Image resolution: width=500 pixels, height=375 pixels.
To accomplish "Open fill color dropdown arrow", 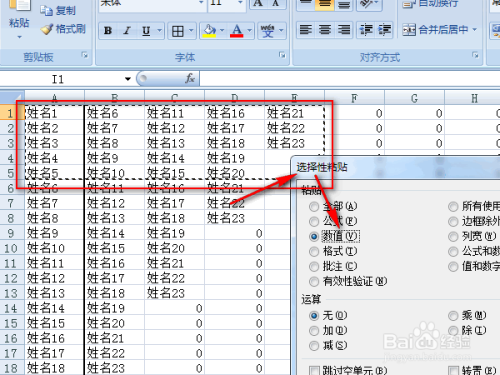I will point(222,31).
